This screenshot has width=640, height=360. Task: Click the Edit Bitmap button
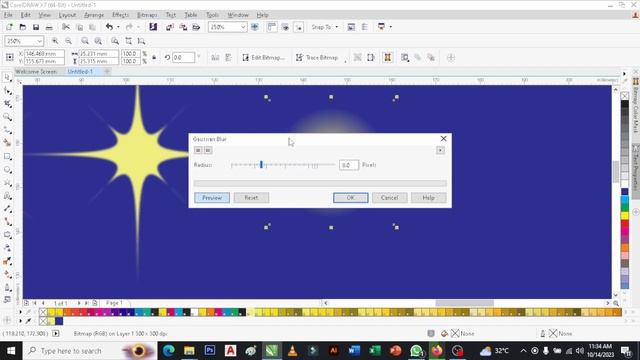click(x=263, y=58)
